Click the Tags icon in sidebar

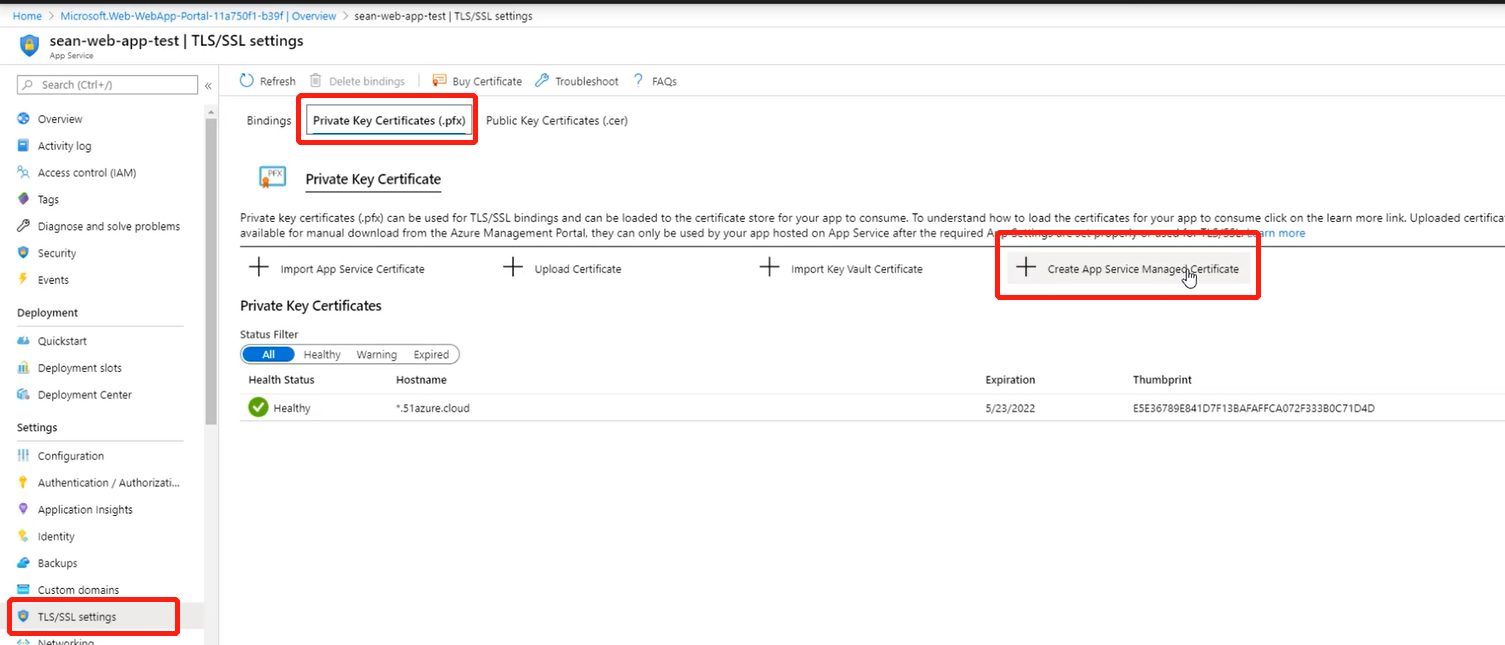coord(24,200)
